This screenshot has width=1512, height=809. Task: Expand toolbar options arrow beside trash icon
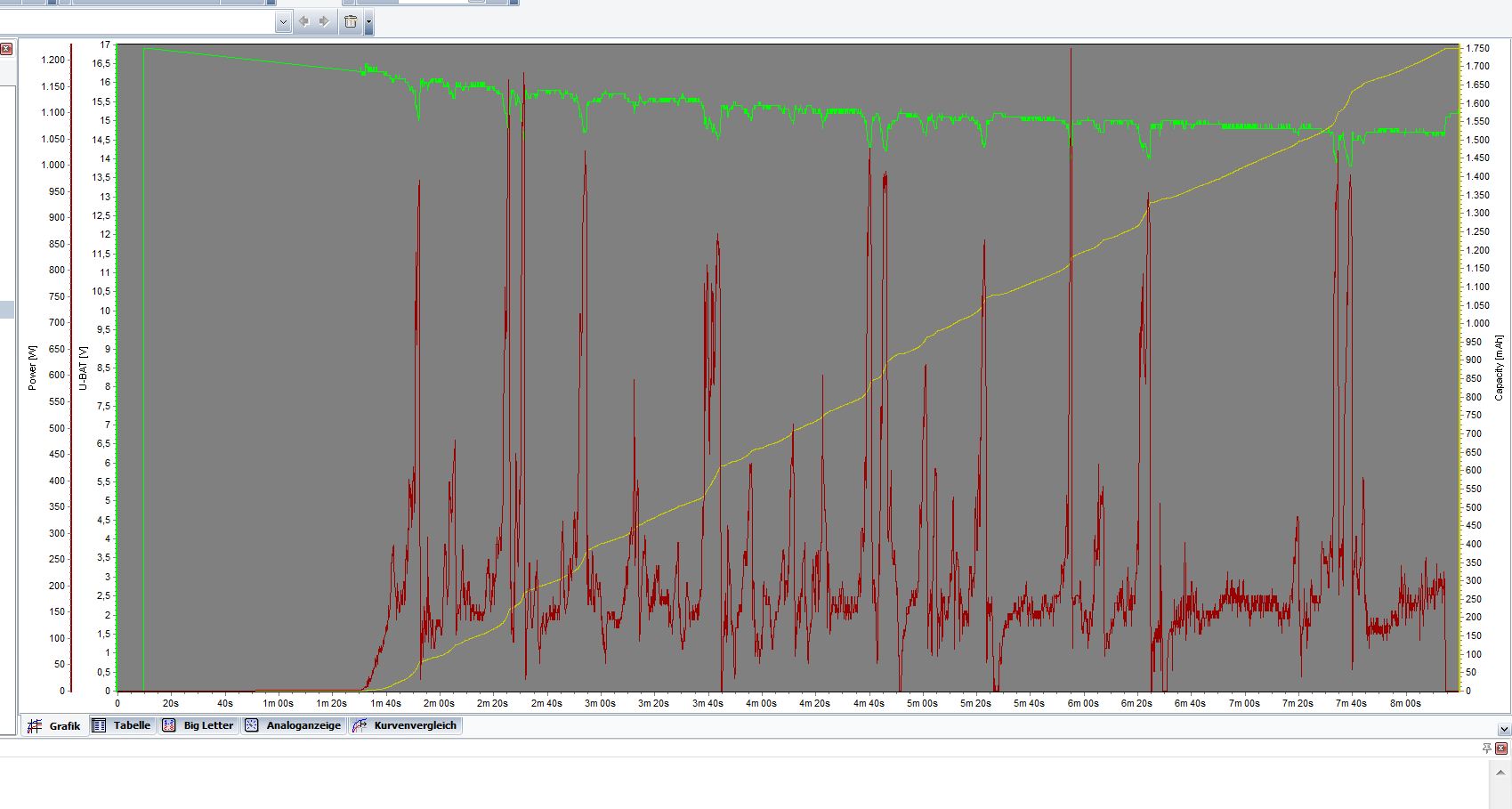point(368,22)
